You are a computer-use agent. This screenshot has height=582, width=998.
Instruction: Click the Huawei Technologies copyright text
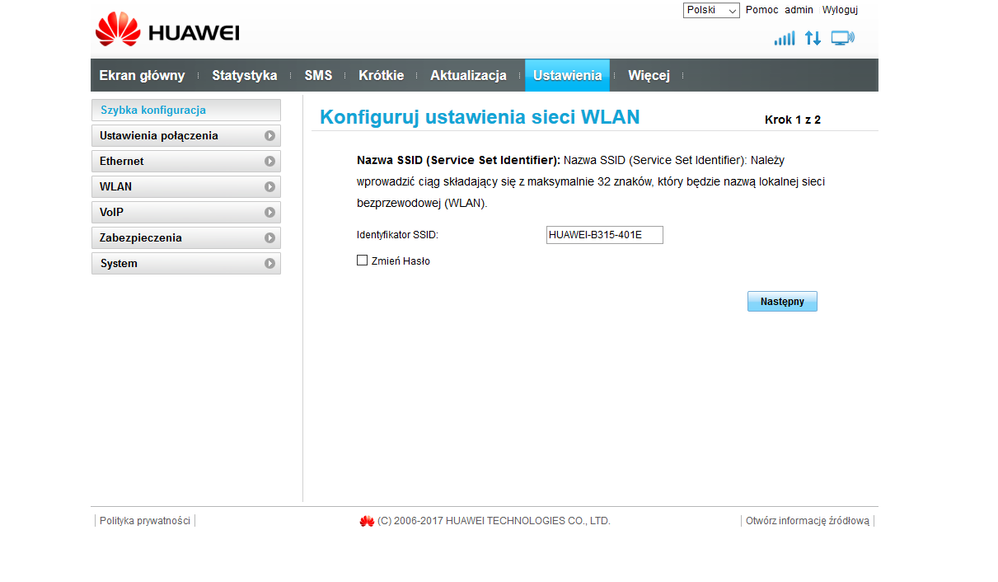pyautogui.click(x=494, y=521)
